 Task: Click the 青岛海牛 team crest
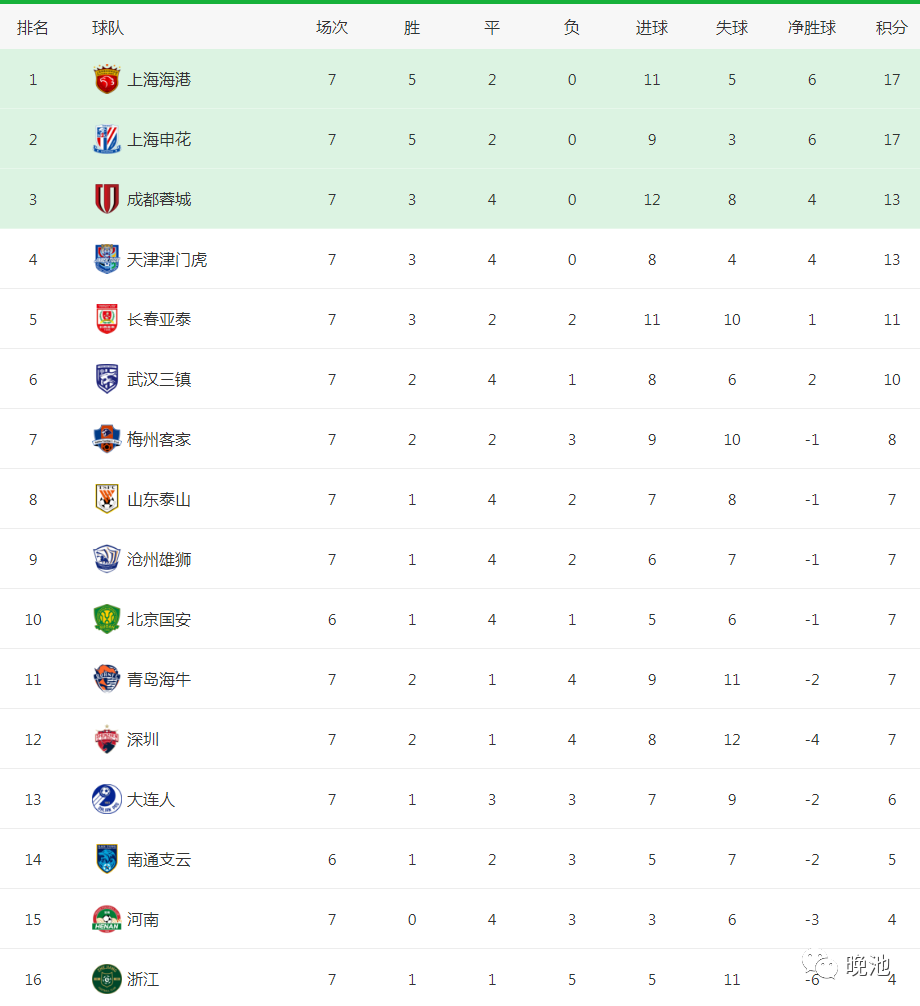coord(106,680)
